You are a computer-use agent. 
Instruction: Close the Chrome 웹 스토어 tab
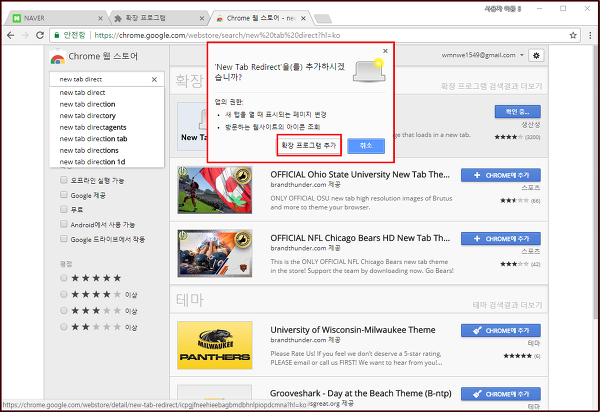303,18
